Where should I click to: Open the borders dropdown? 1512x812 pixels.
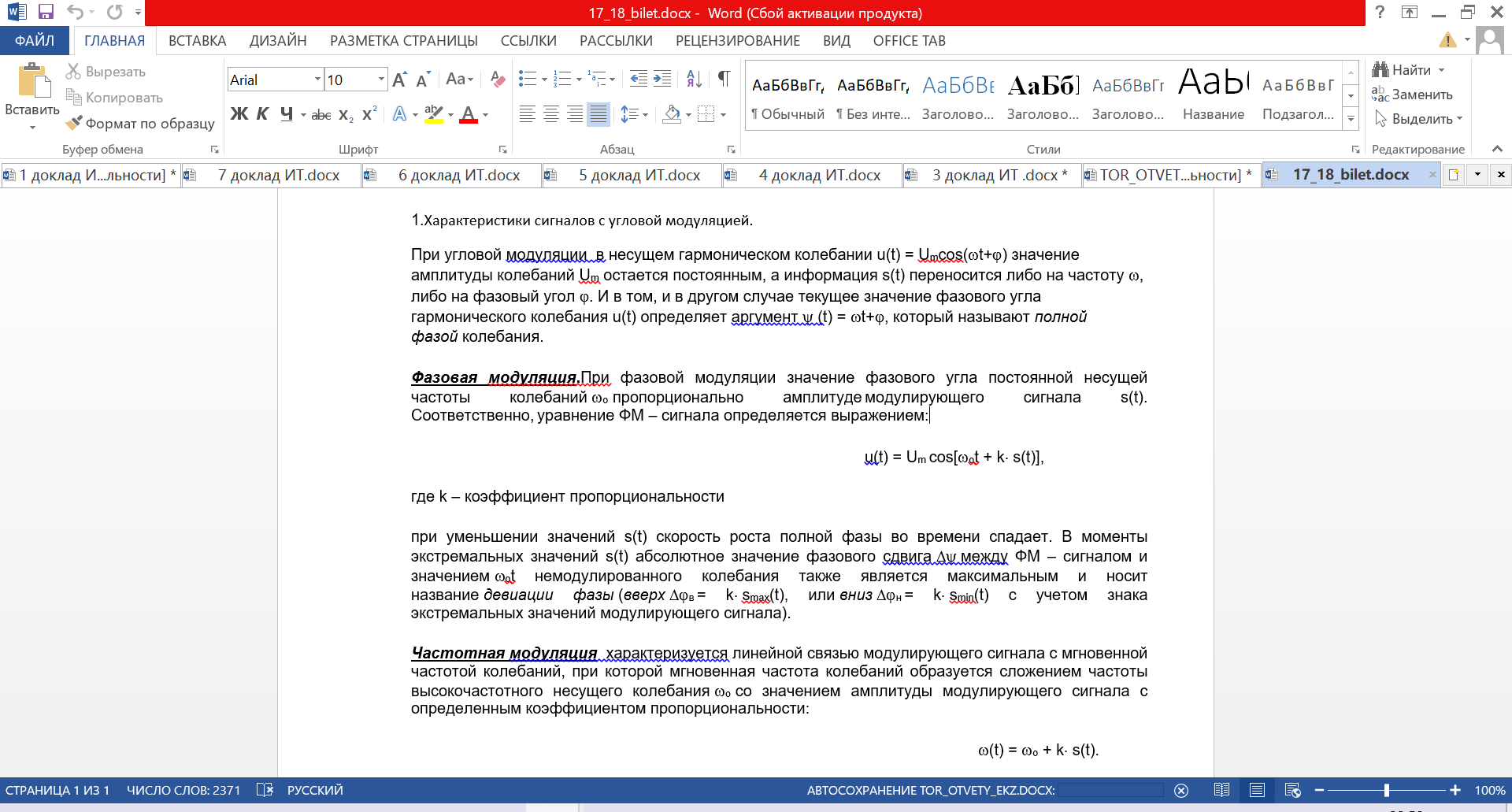723,115
